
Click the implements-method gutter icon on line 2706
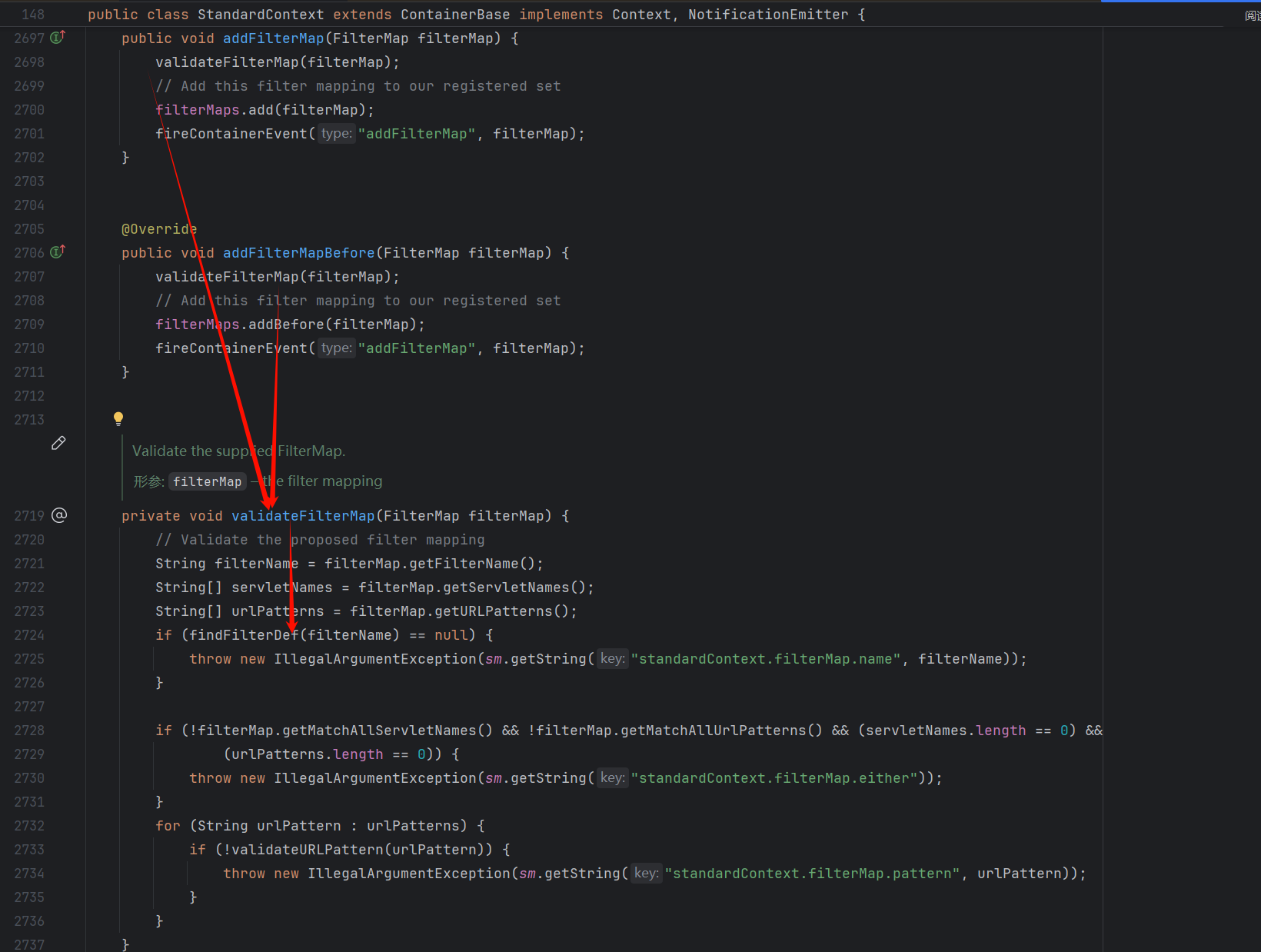58,252
